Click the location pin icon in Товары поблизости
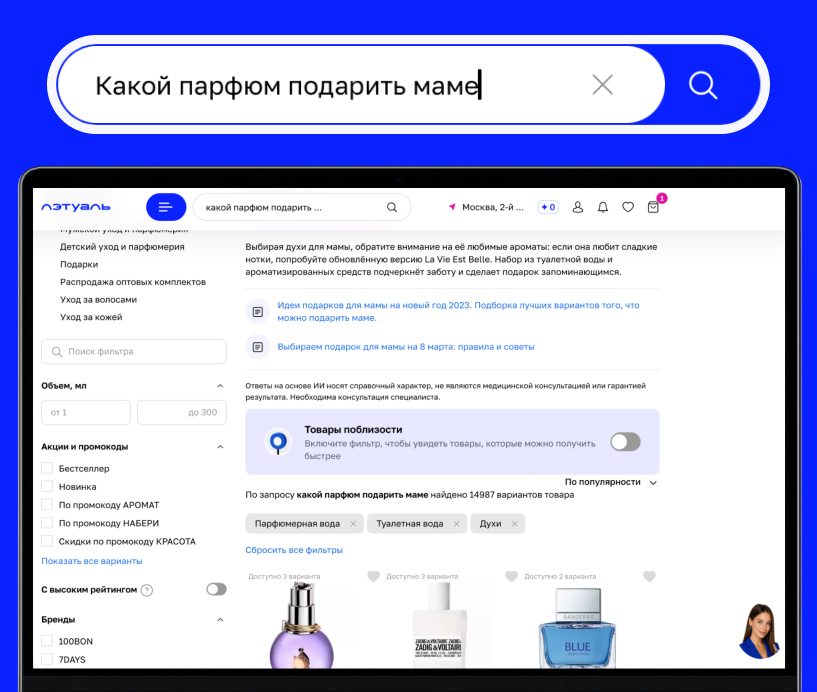The width and height of the screenshot is (817, 692). pos(278,442)
